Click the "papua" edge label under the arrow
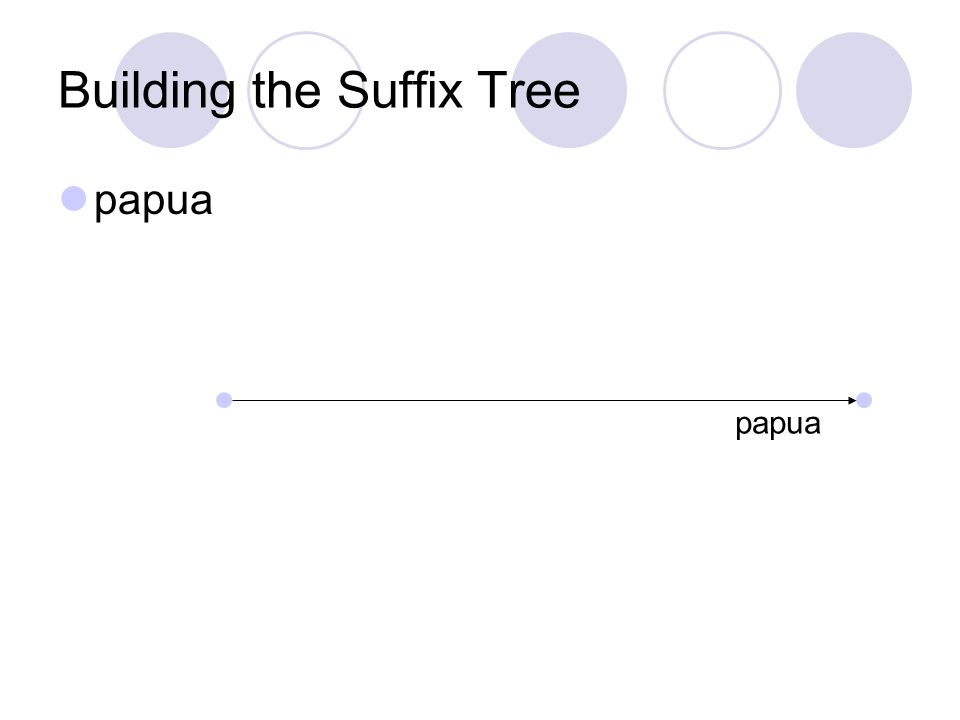The height and width of the screenshot is (720, 960). [x=778, y=425]
